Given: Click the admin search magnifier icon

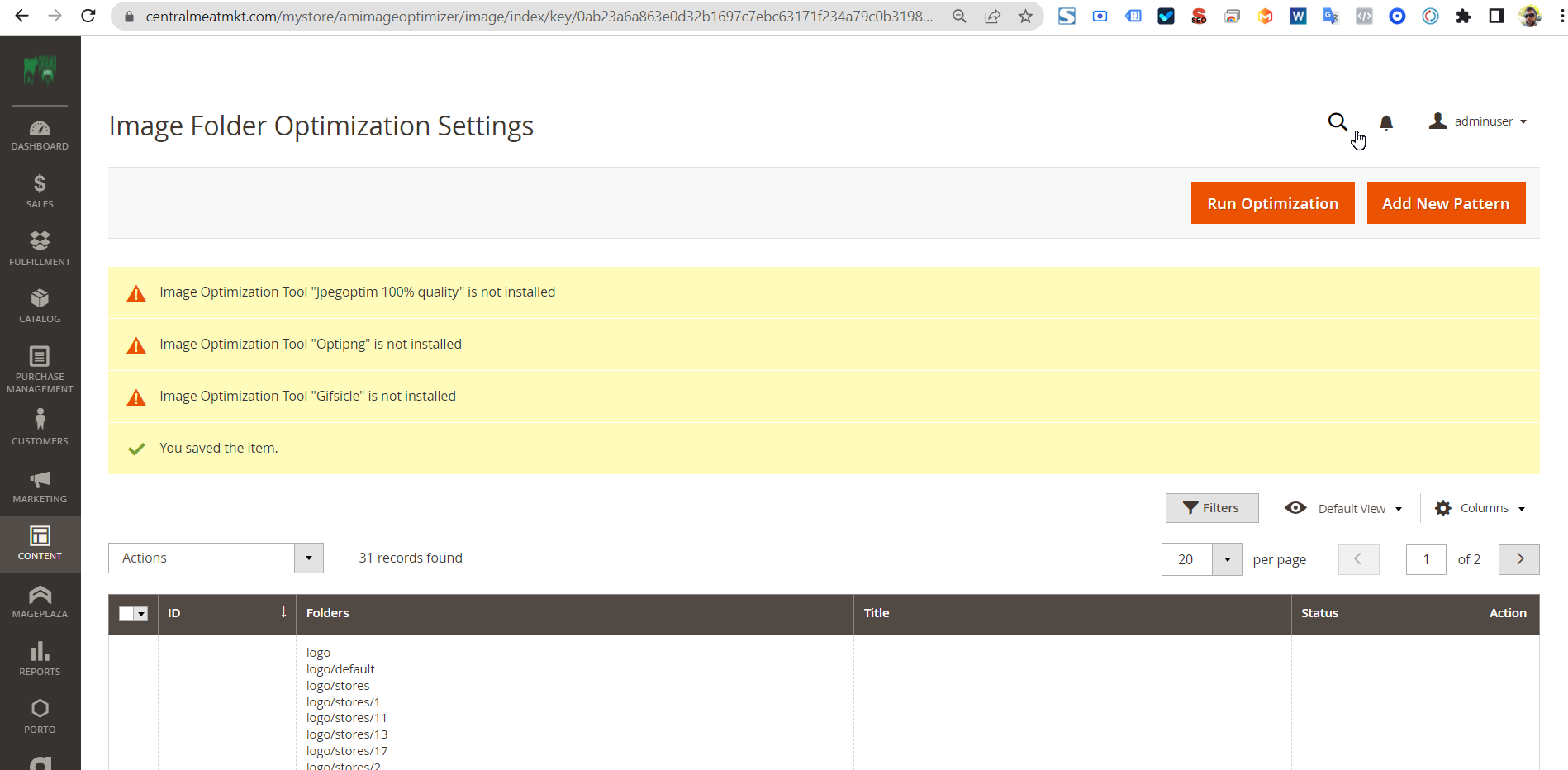Looking at the screenshot, I should coord(1337,122).
